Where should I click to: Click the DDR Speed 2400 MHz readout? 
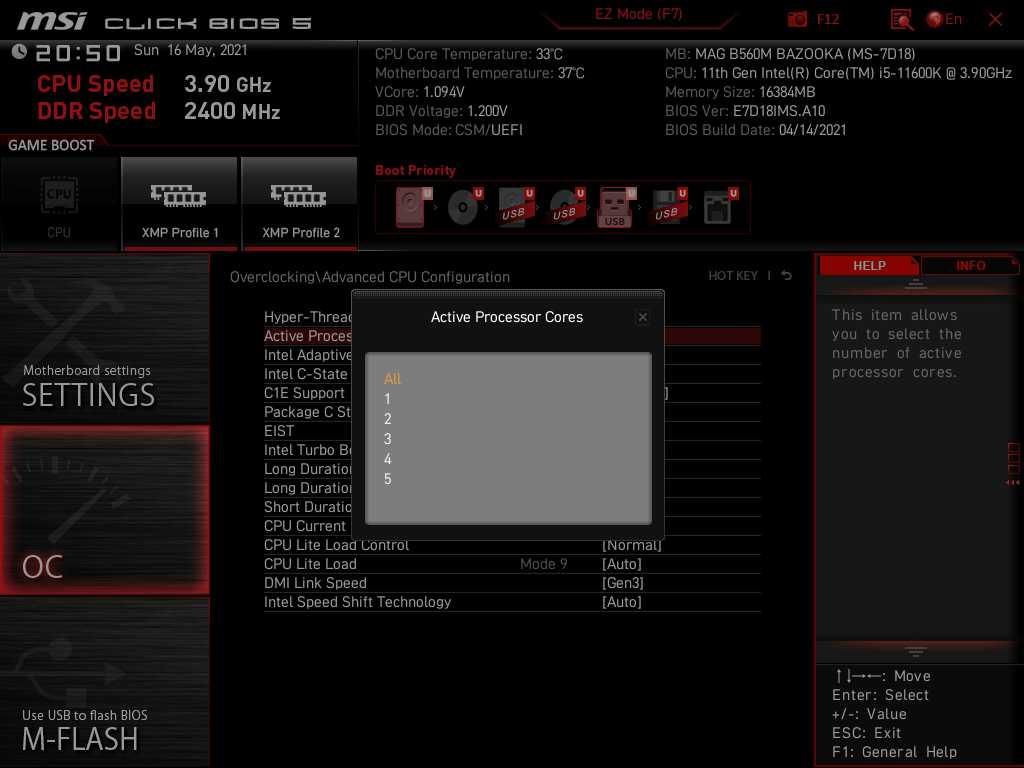tap(159, 111)
